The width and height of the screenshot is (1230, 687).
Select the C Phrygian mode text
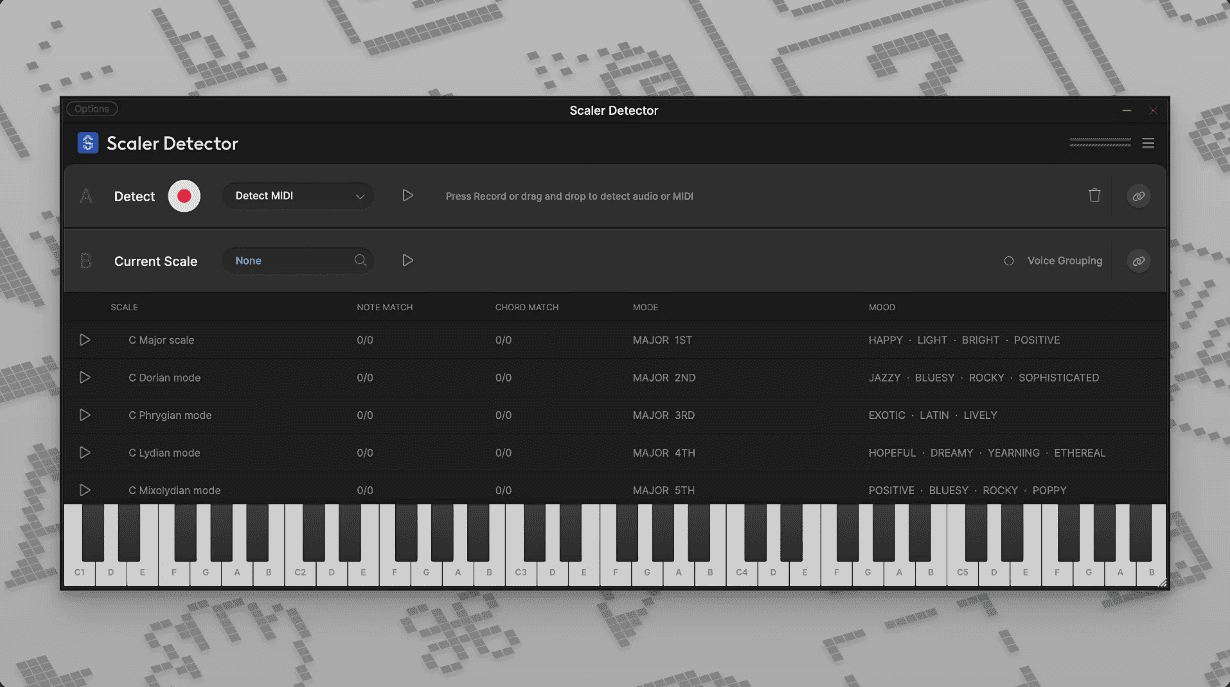coord(170,415)
